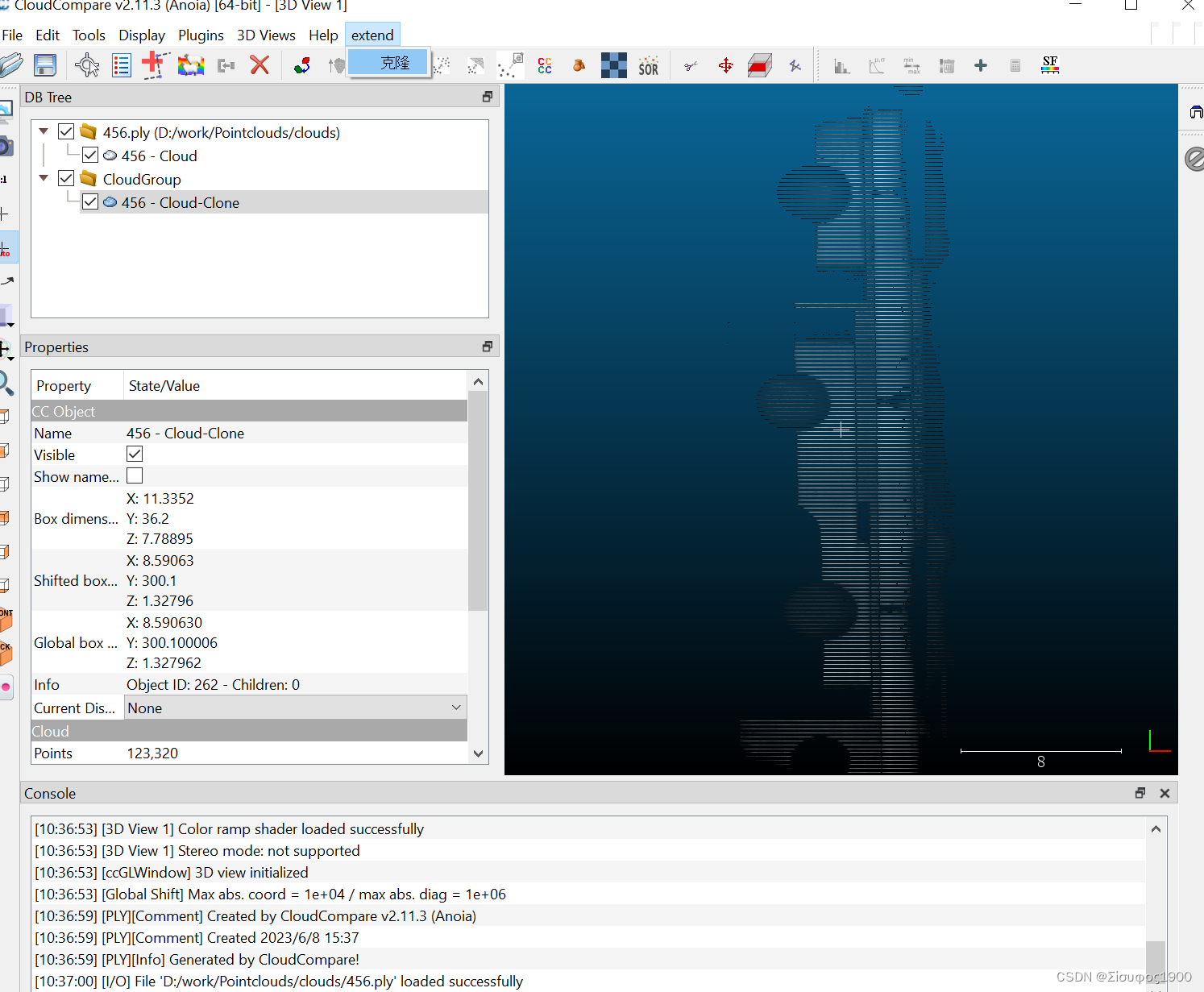Uncheck the CloudGroup visibility checkbox
The height and width of the screenshot is (992, 1204).
click(x=66, y=177)
